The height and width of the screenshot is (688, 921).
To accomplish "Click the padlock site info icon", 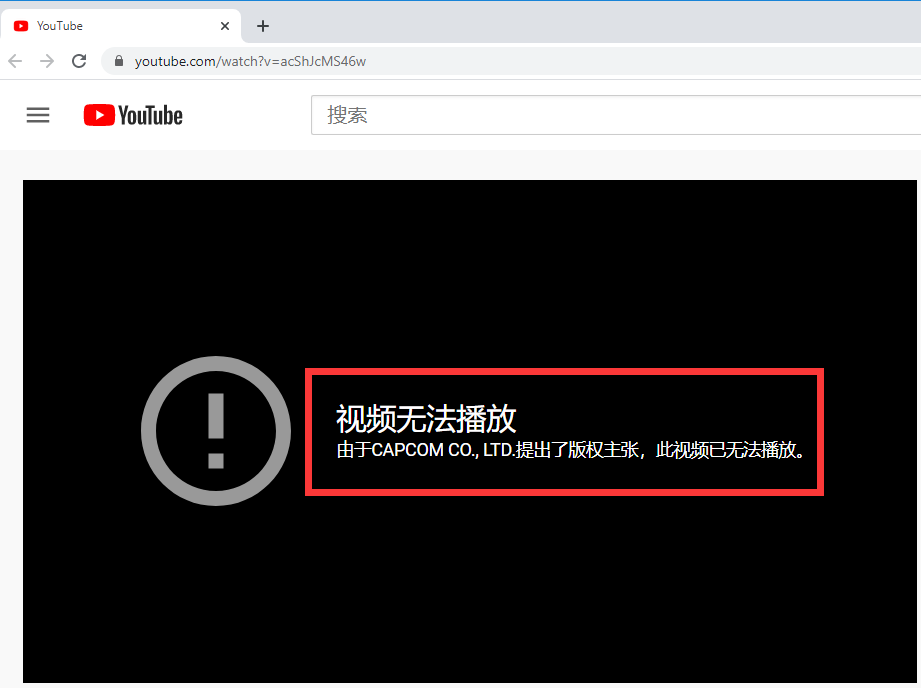I will click(119, 61).
